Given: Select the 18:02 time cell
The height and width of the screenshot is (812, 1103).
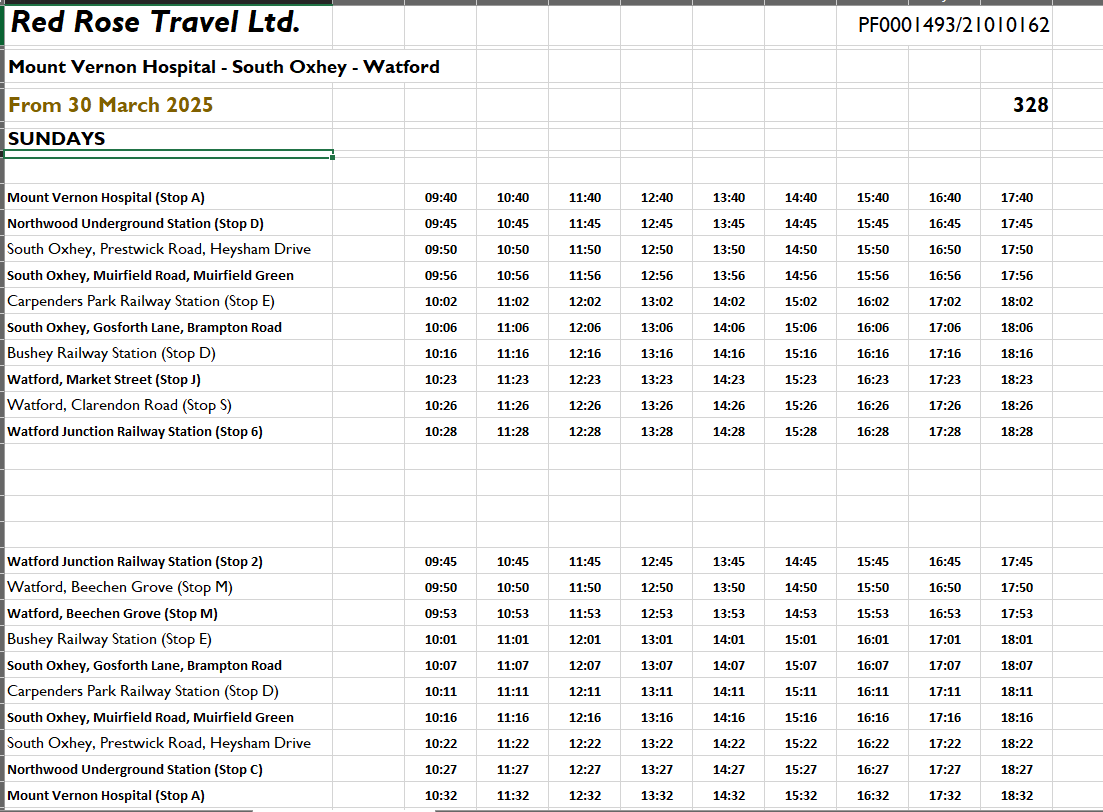Looking at the screenshot, I should (x=1017, y=302).
